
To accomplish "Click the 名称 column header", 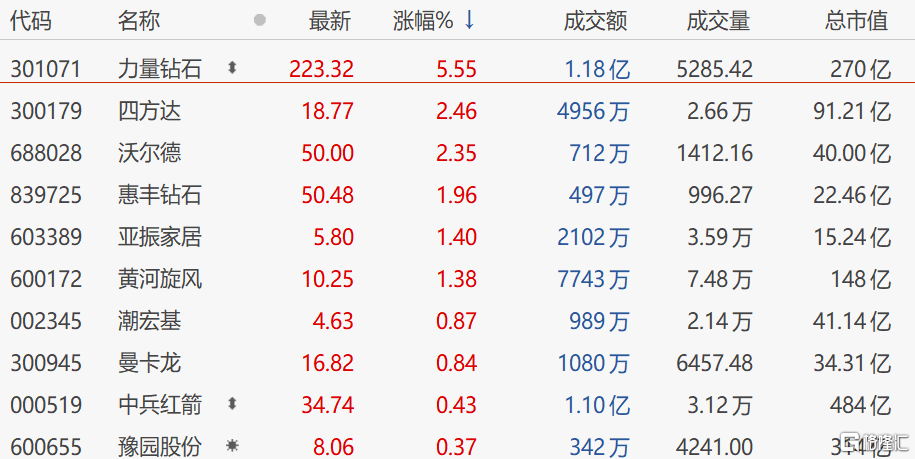I will point(139,21).
